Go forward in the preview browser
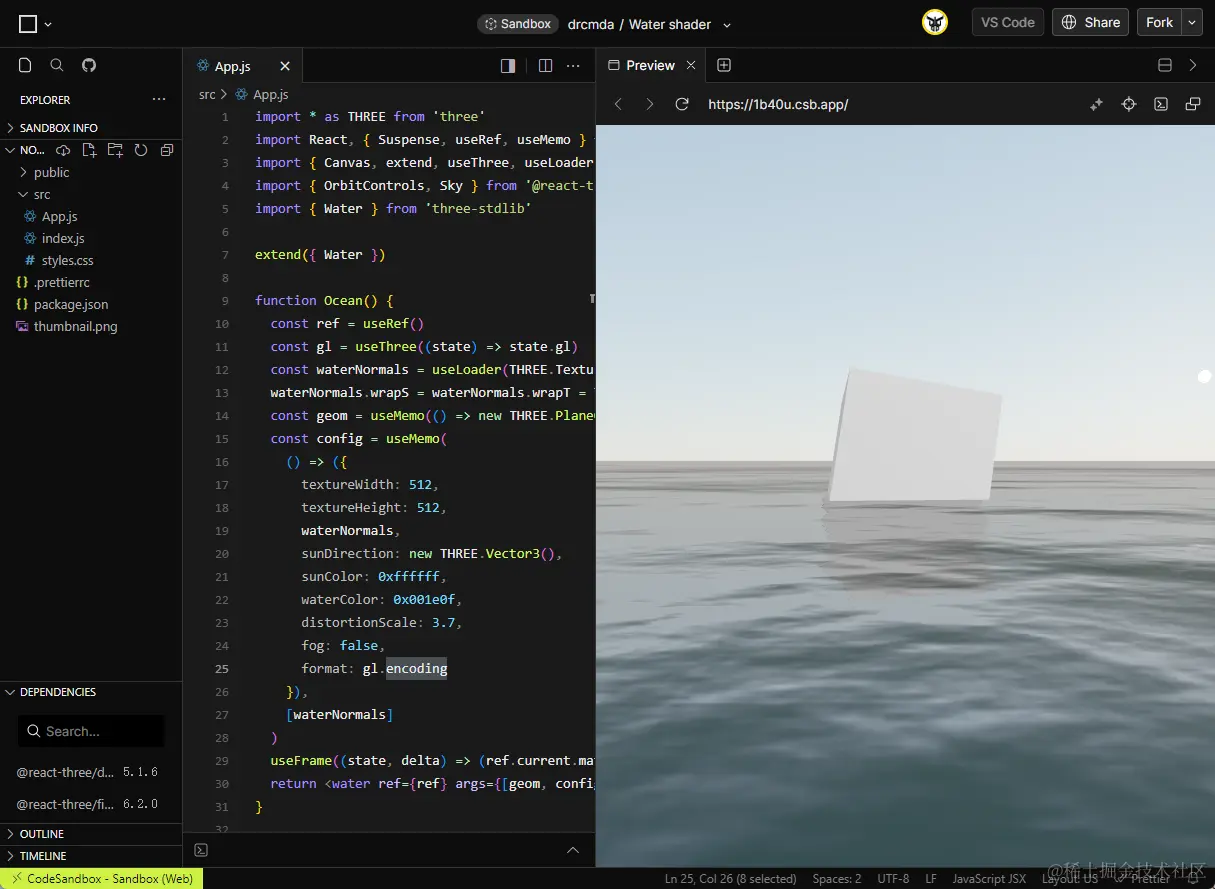Screen dimensions: 1215x889 650,104
